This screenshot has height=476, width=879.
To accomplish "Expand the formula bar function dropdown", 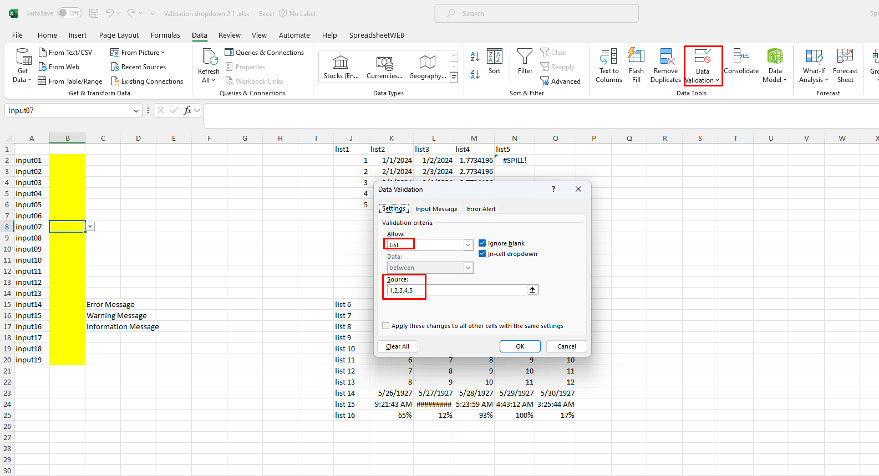I will coord(197,110).
